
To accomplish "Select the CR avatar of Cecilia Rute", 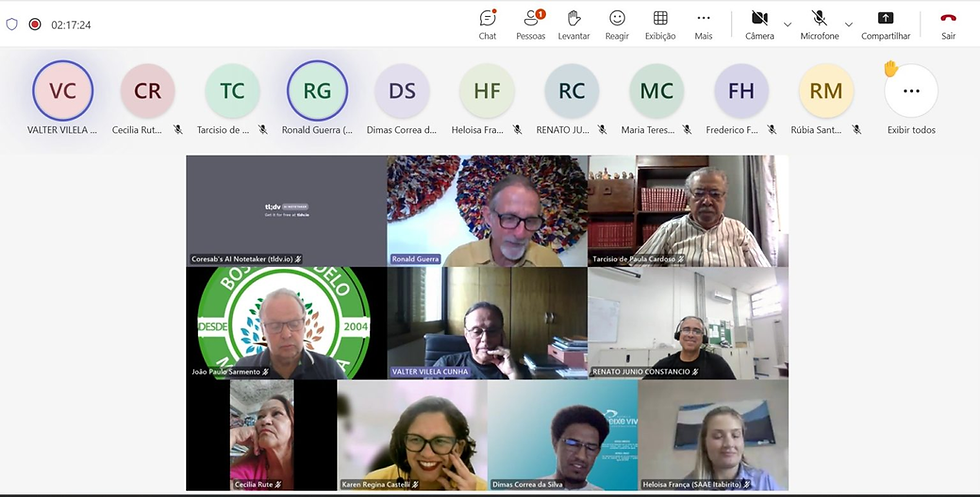I will coord(148,91).
